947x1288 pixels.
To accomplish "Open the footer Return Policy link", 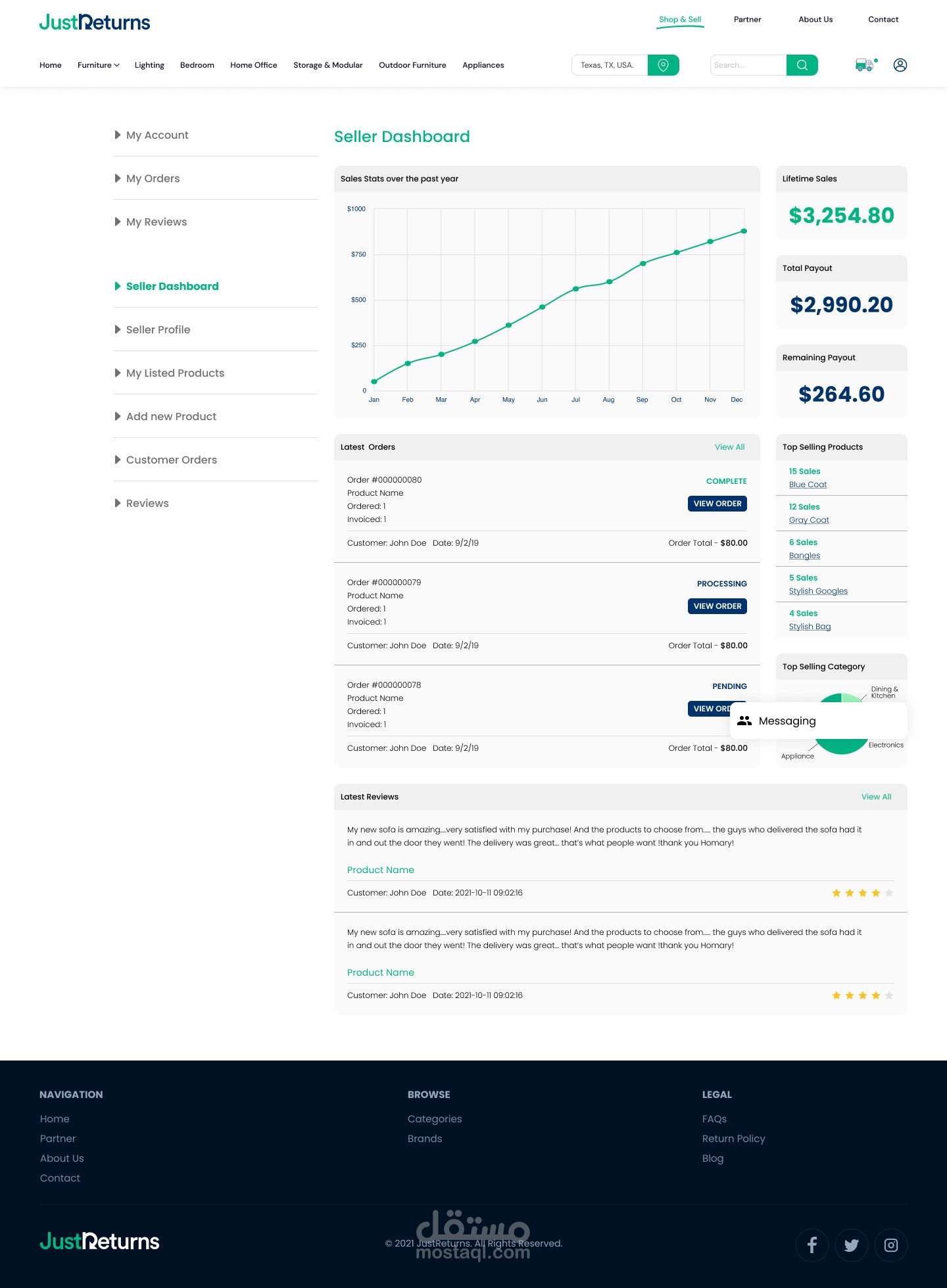I will [x=734, y=1139].
